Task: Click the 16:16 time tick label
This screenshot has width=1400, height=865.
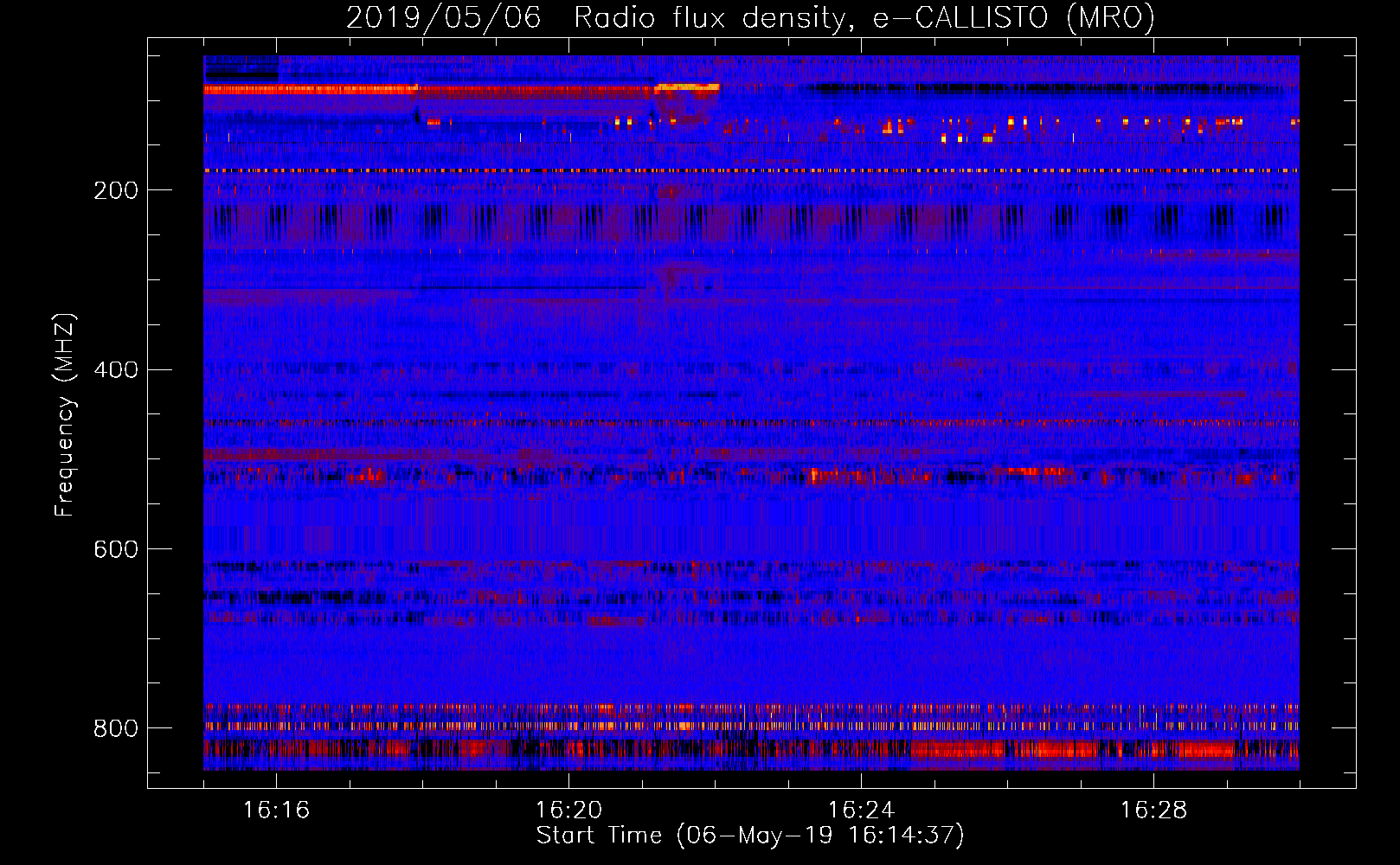Action: (x=276, y=811)
